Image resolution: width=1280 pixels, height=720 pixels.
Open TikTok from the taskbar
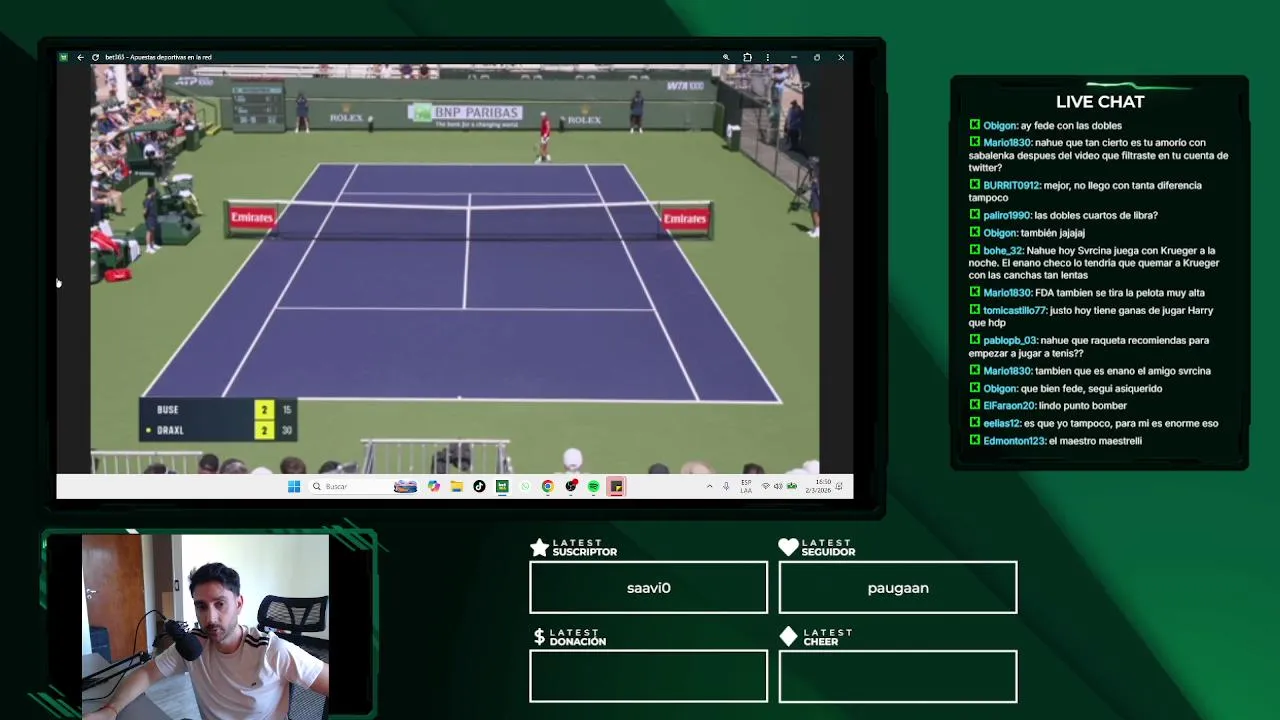(x=479, y=486)
